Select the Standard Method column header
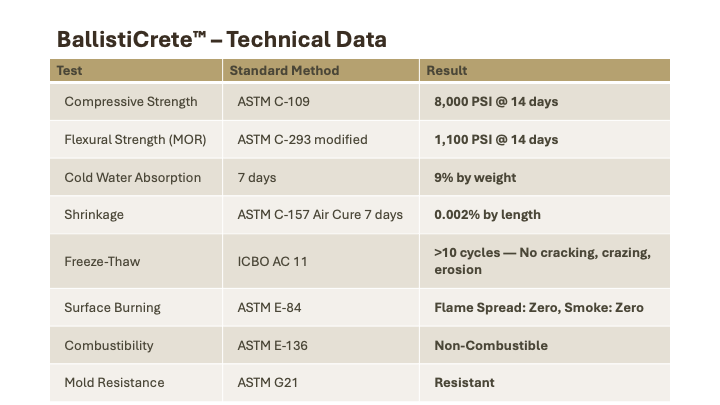This screenshot has width=720, height=405. pyautogui.click(x=321, y=70)
